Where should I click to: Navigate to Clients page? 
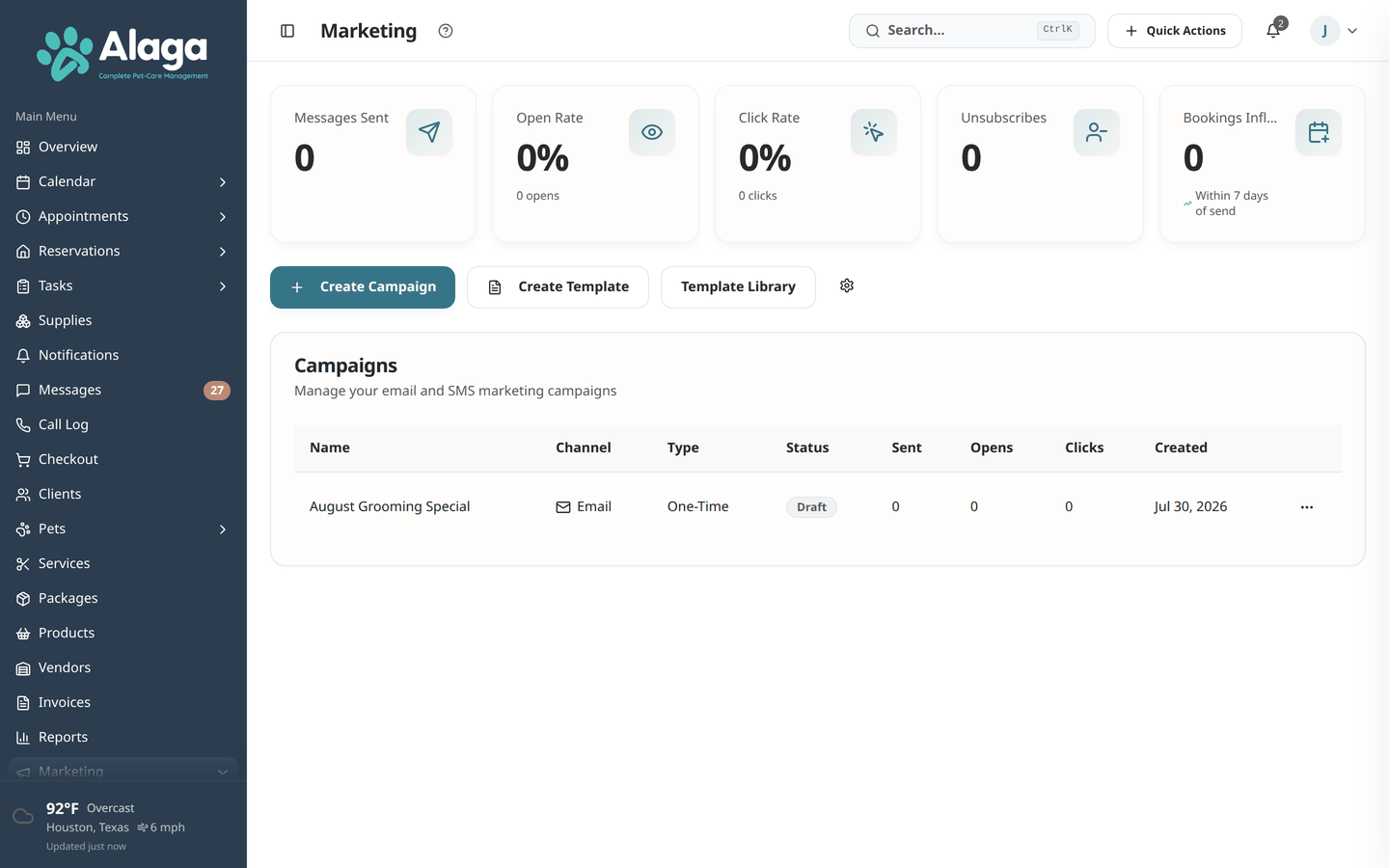tap(123, 495)
